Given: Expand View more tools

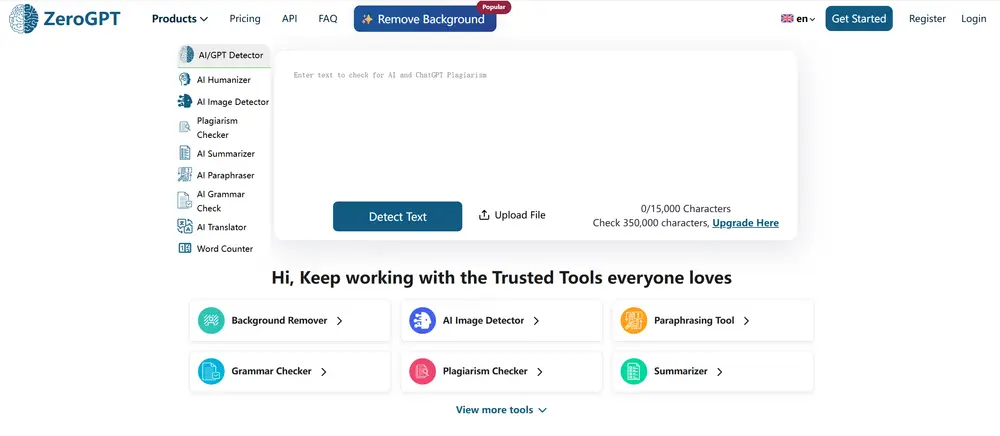Looking at the screenshot, I should point(501,410).
